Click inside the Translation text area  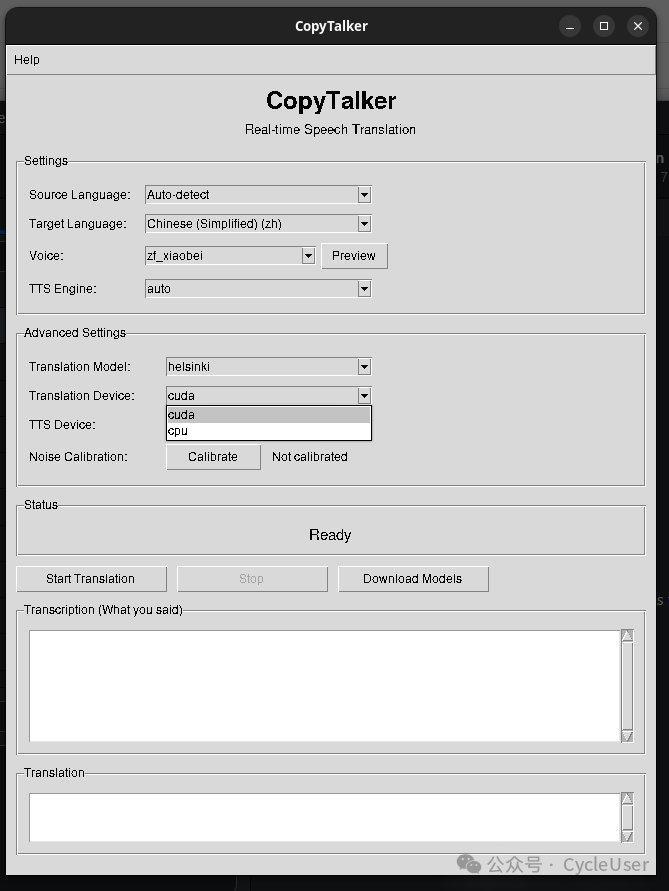(324, 817)
